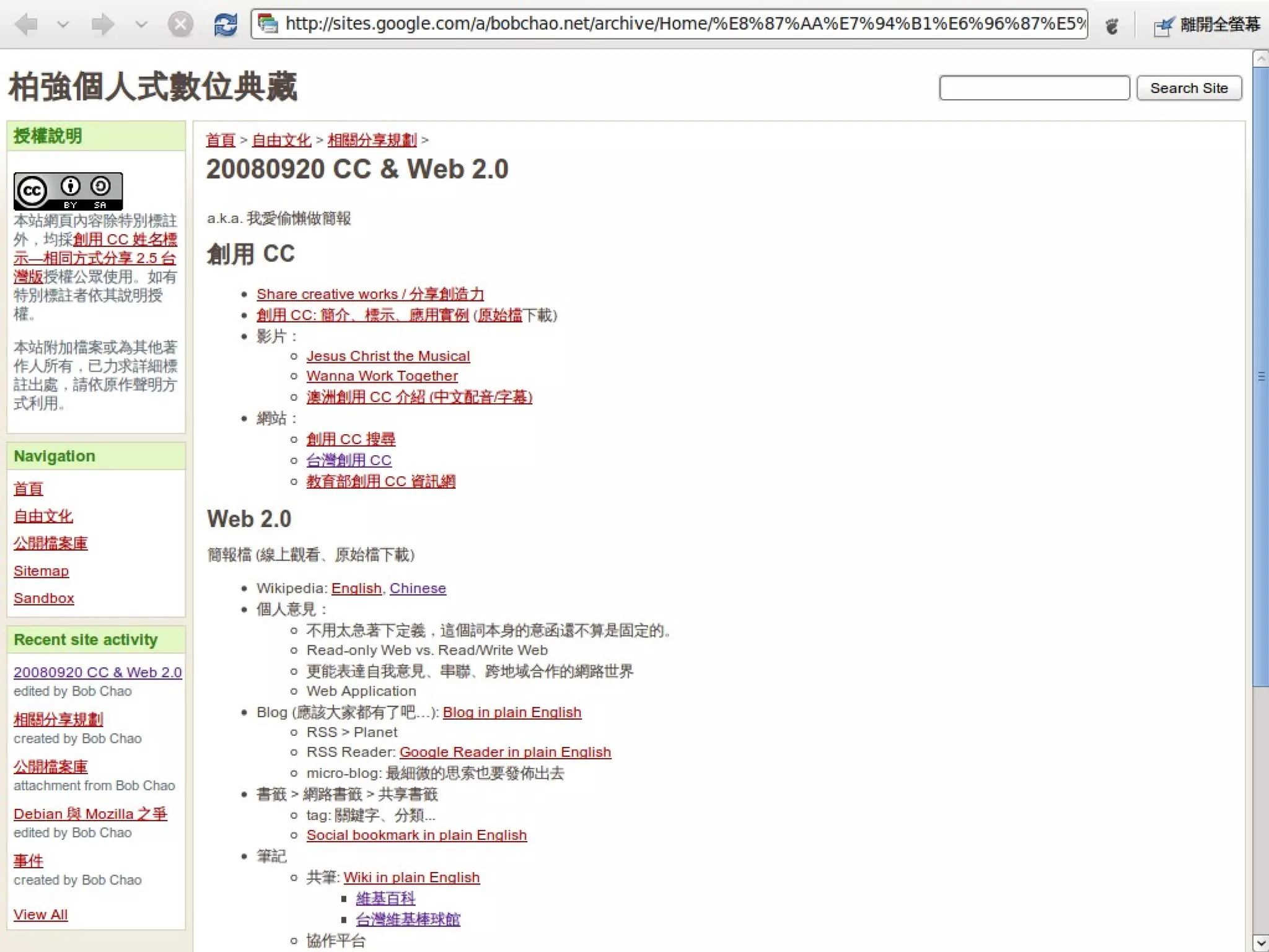Click the scrollbar down arrow

pos(1260,943)
